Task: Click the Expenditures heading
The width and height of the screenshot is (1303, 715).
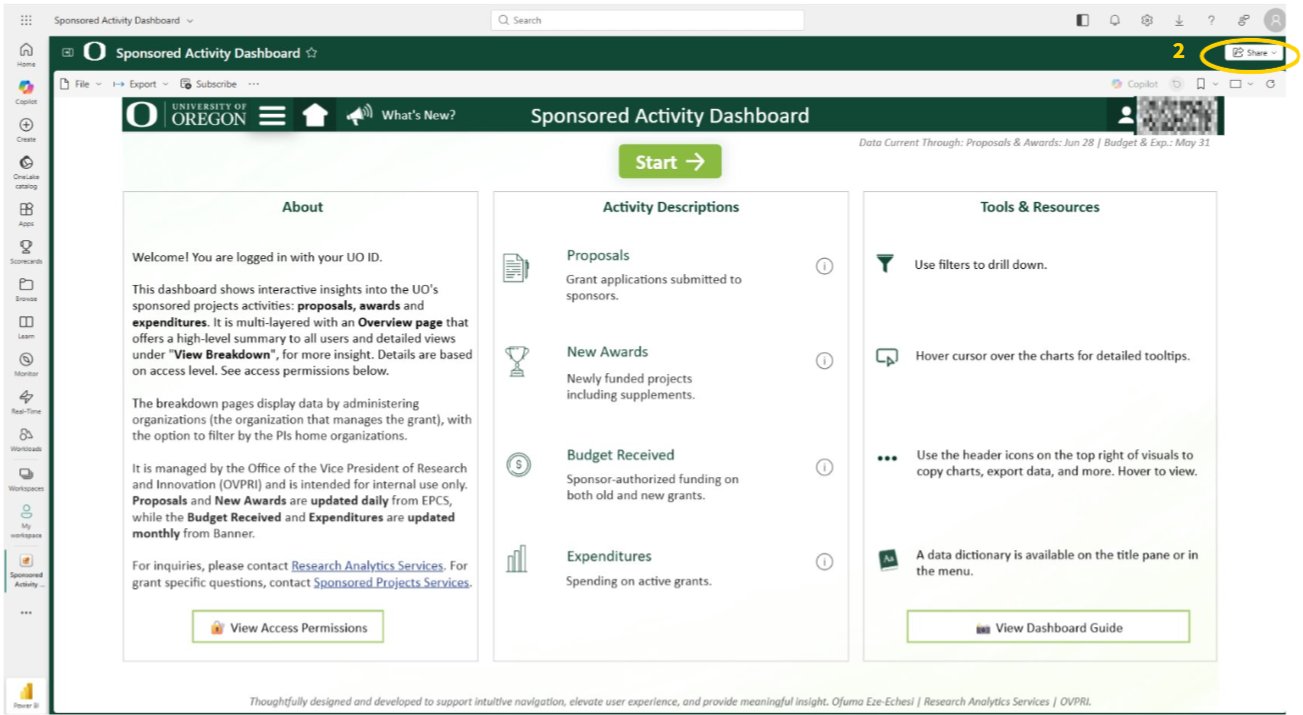Action: (x=609, y=556)
